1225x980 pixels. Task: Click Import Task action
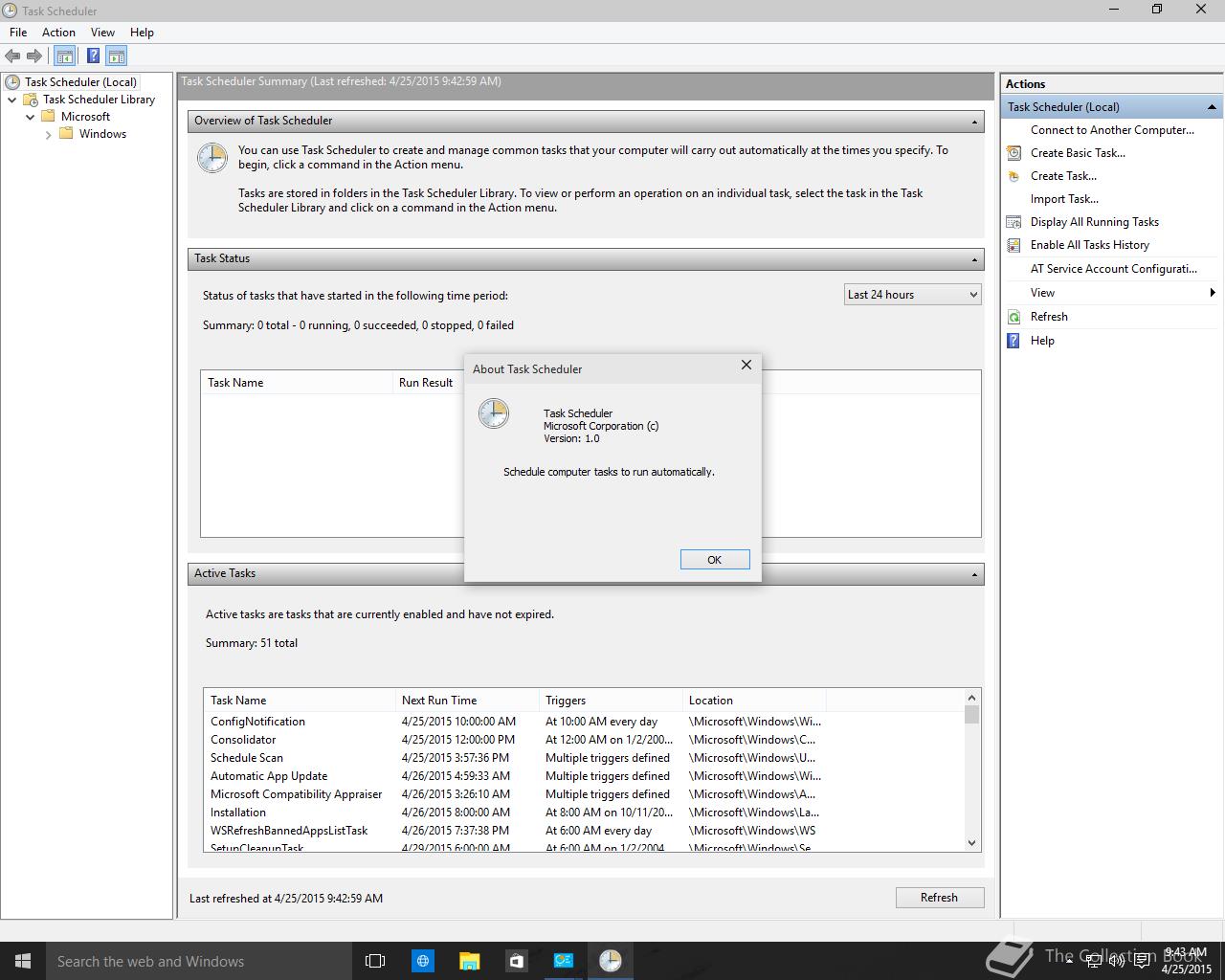tap(1064, 199)
